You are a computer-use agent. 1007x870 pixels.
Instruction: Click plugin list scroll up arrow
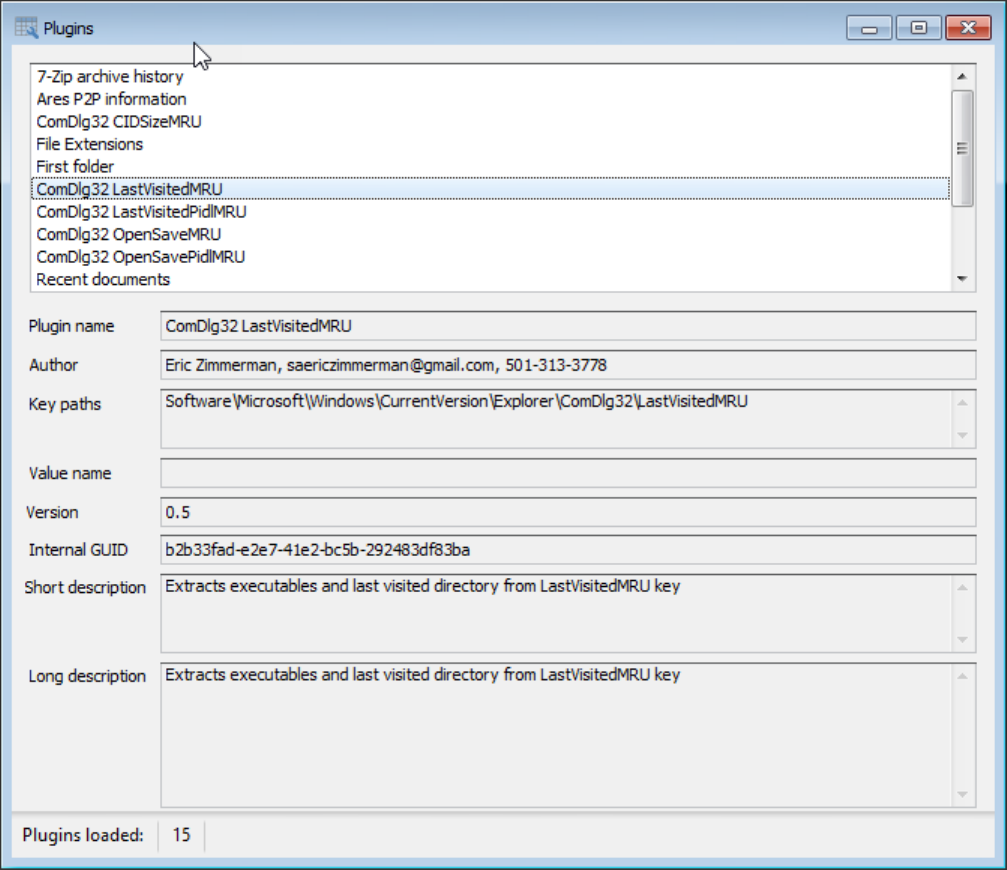pos(961,76)
